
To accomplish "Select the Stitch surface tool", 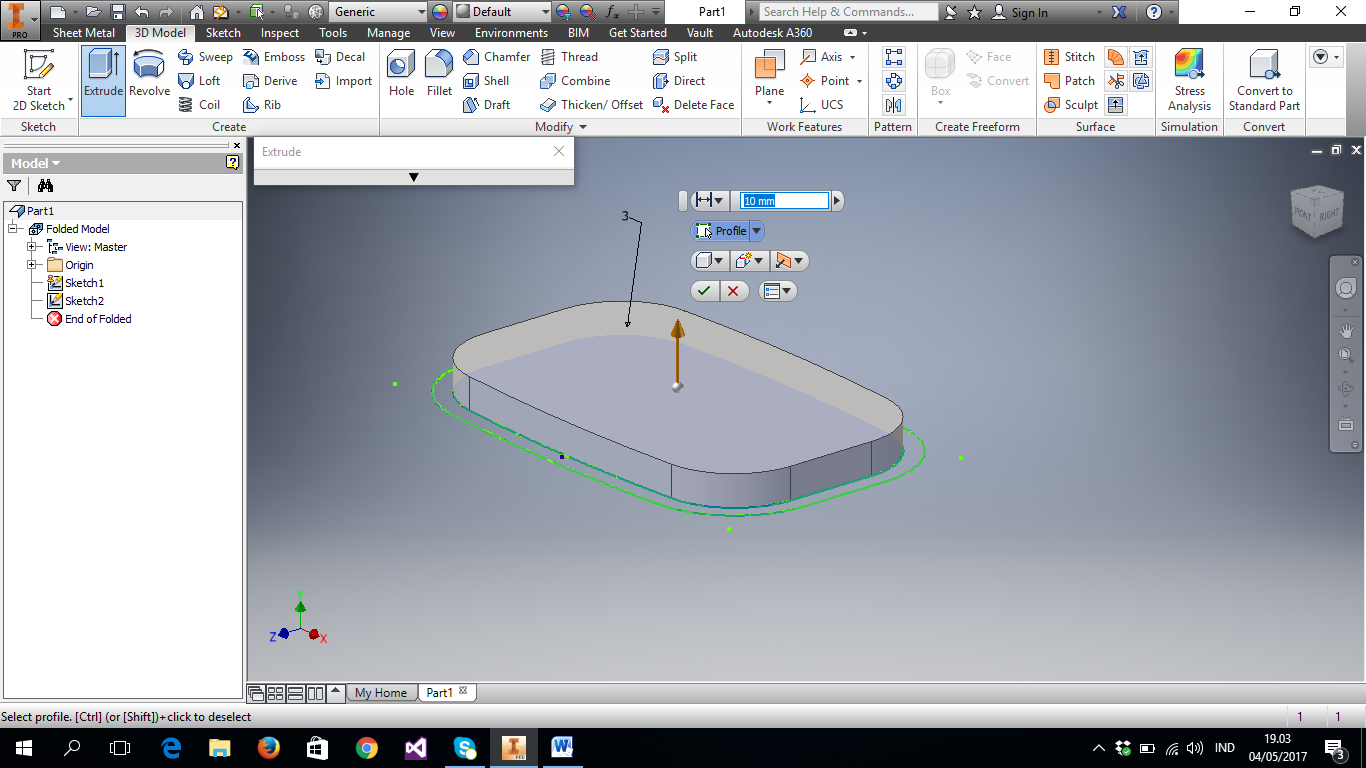I will pyautogui.click(x=1069, y=57).
